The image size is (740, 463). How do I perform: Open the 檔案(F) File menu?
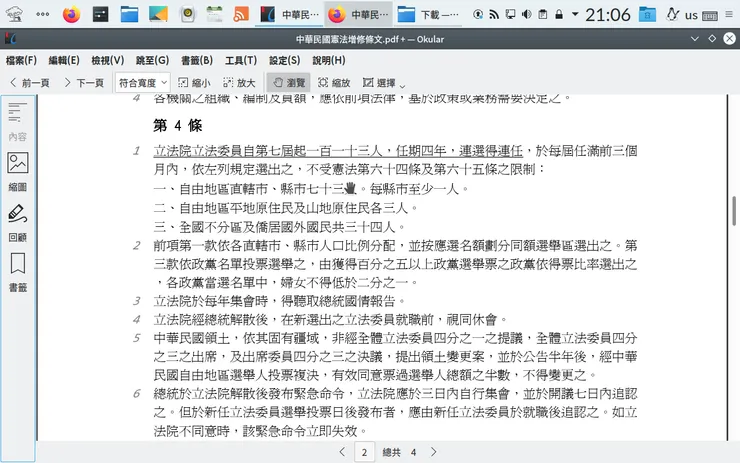(x=21, y=60)
